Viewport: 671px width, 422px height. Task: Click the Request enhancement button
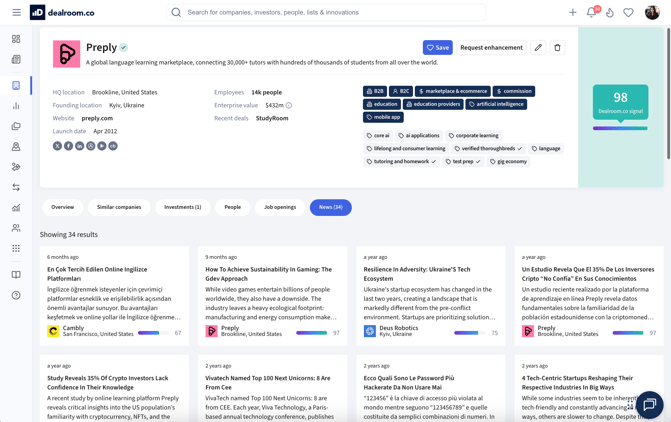(x=491, y=48)
